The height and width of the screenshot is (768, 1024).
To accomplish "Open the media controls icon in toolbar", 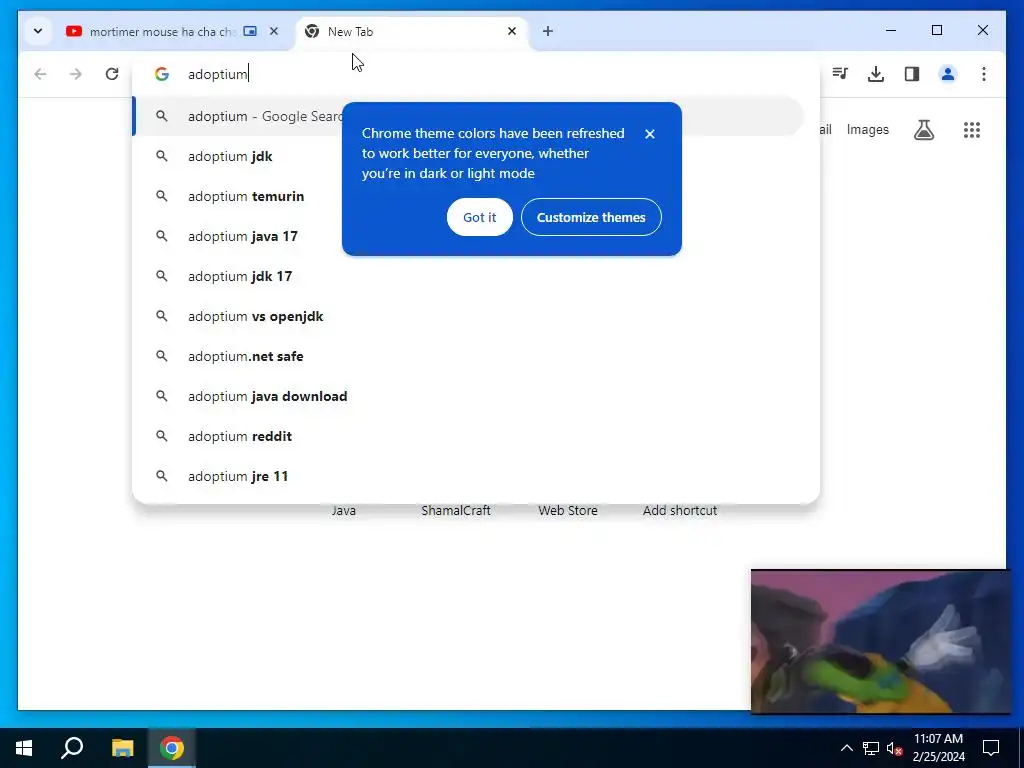I will [840, 74].
